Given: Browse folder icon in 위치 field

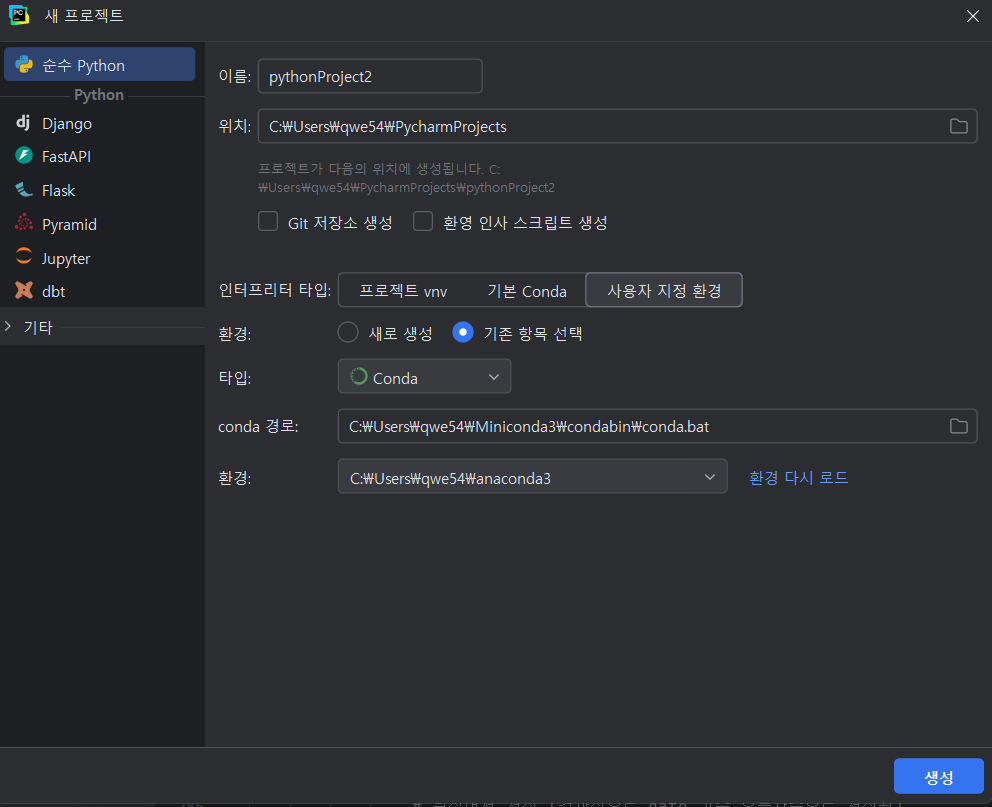Looking at the screenshot, I should (958, 126).
